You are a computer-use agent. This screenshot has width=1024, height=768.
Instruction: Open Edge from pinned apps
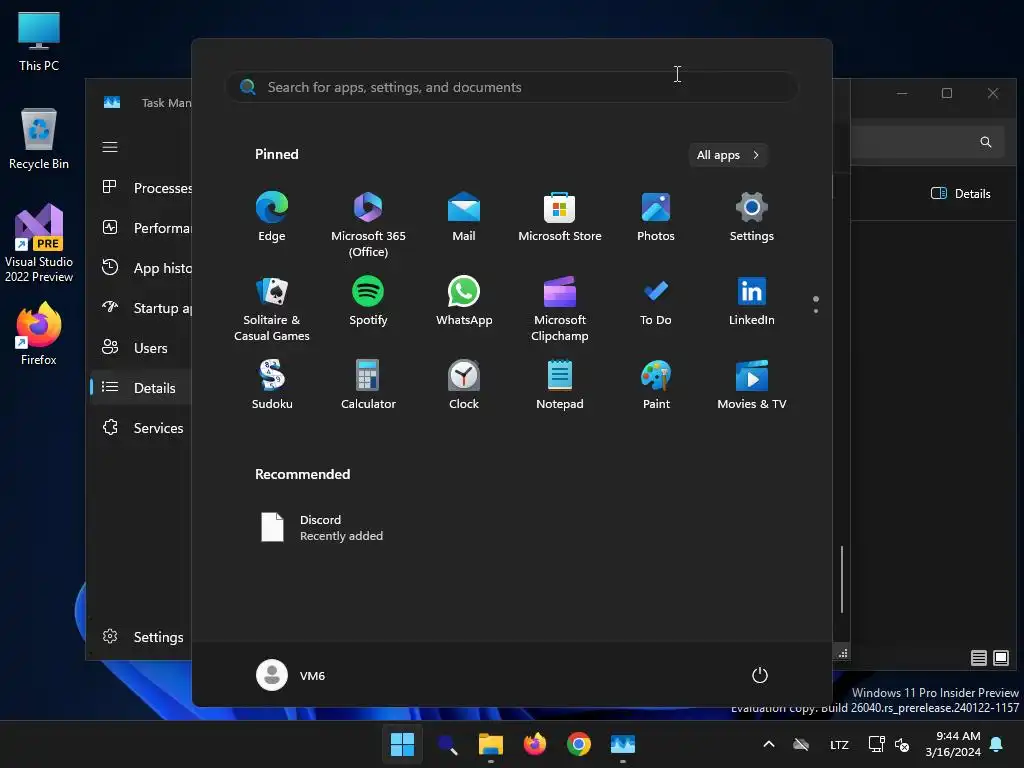(272, 217)
